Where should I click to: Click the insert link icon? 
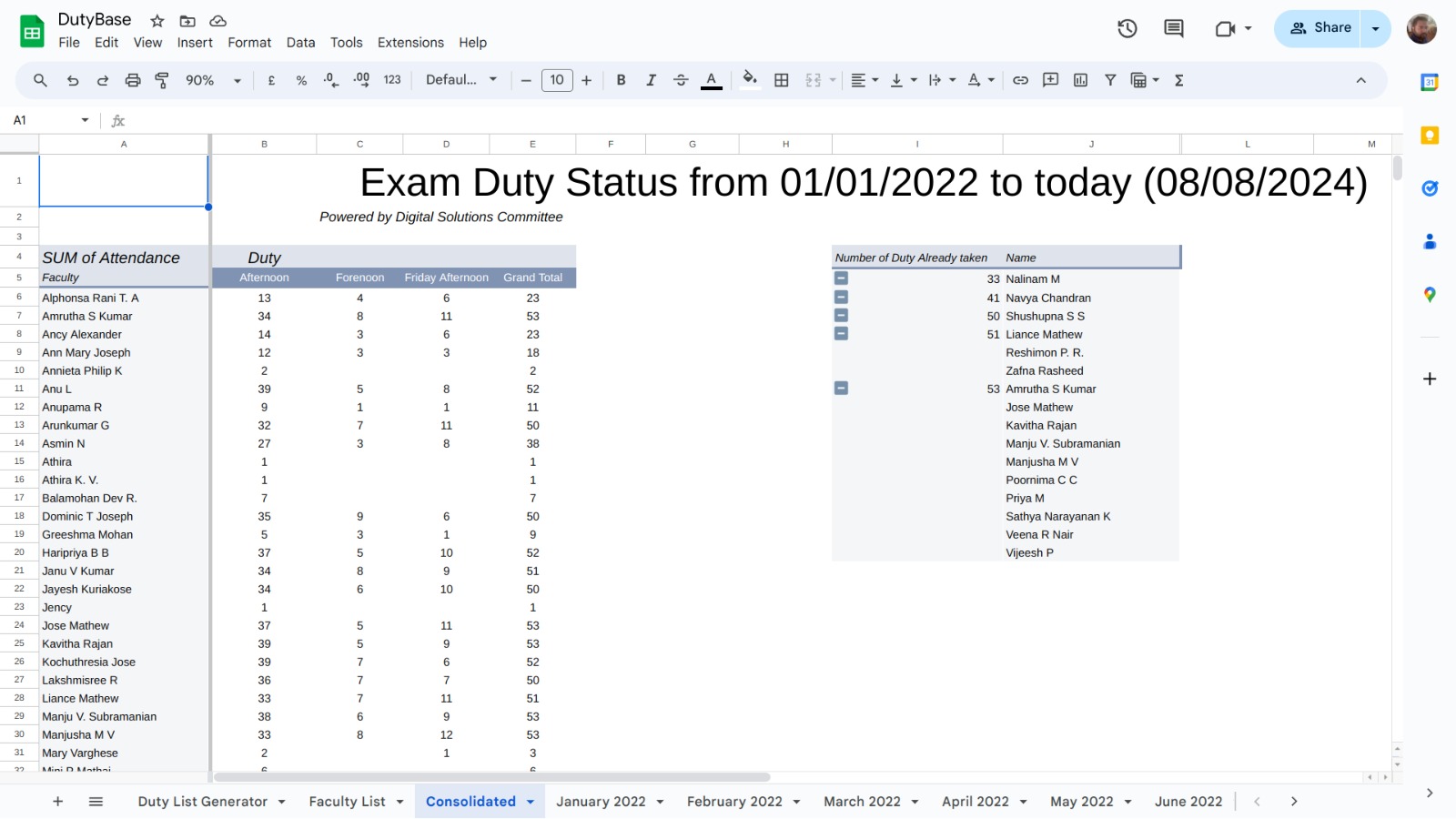(1020, 80)
